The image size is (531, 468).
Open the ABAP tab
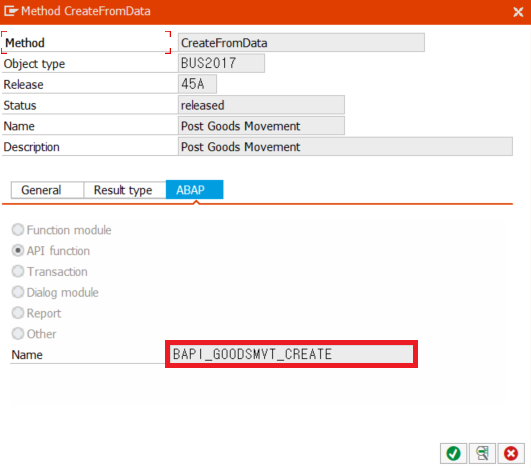click(194, 190)
